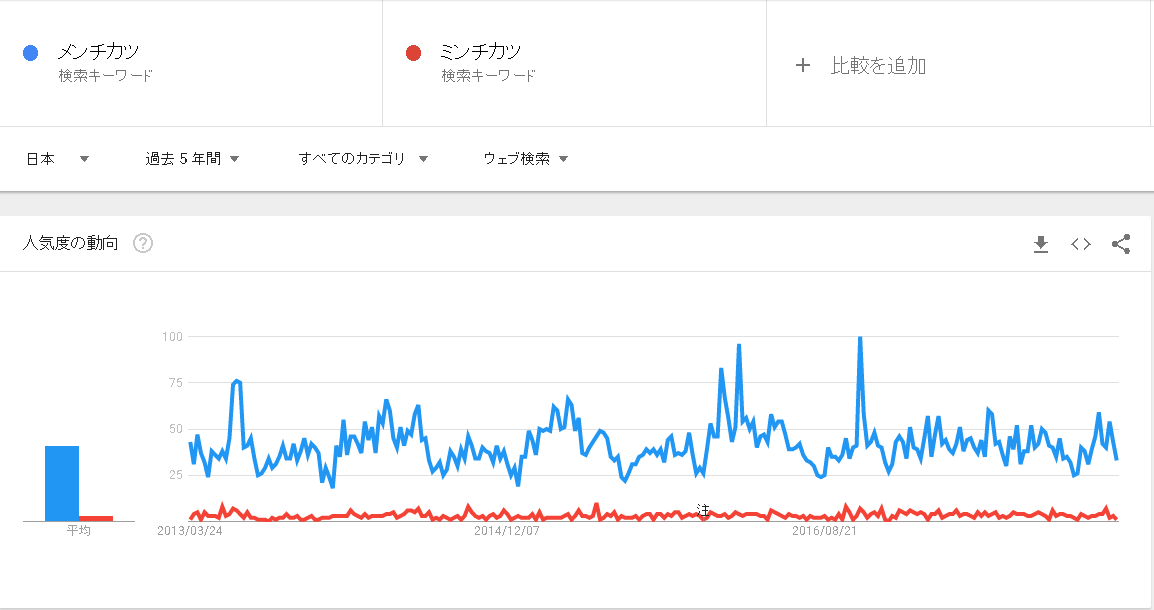This screenshot has width=1154, height=610.
Task: Click the red average bar
Action: [x=96, y=518]
